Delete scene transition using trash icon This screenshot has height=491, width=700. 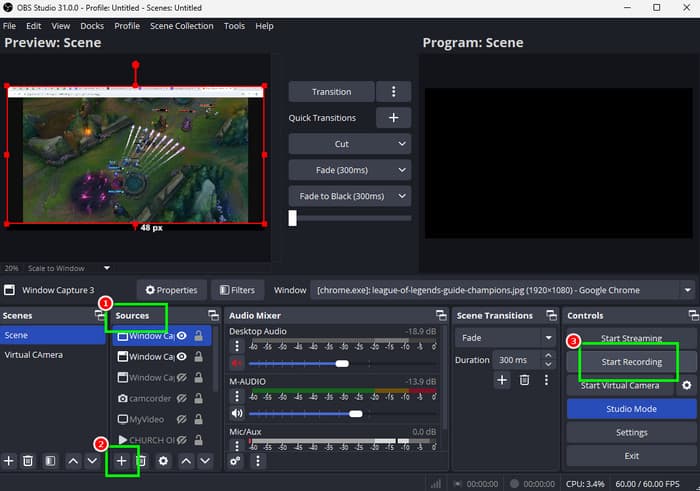point(524,380)
